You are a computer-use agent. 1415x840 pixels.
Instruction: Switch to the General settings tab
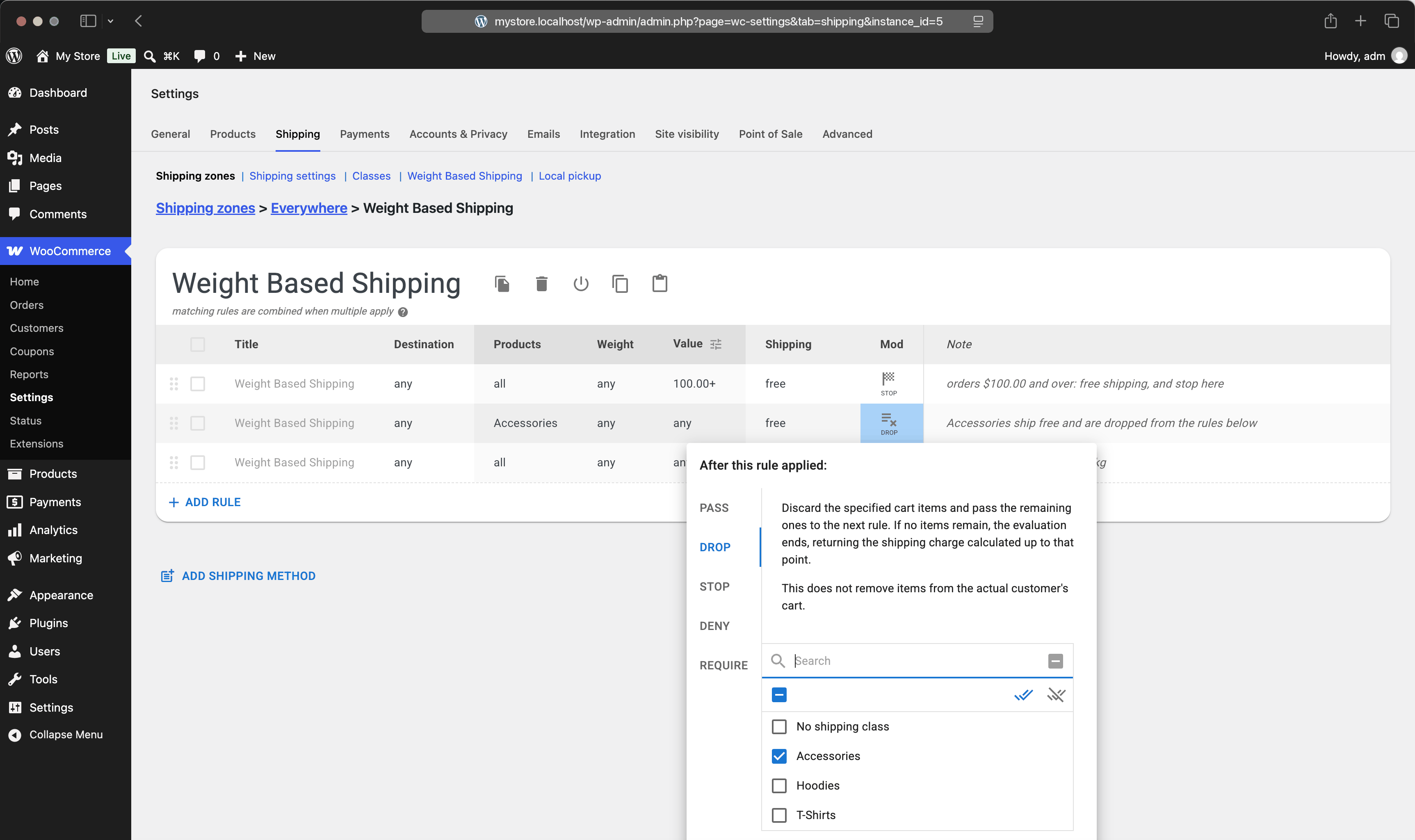[x=170, y=134]
